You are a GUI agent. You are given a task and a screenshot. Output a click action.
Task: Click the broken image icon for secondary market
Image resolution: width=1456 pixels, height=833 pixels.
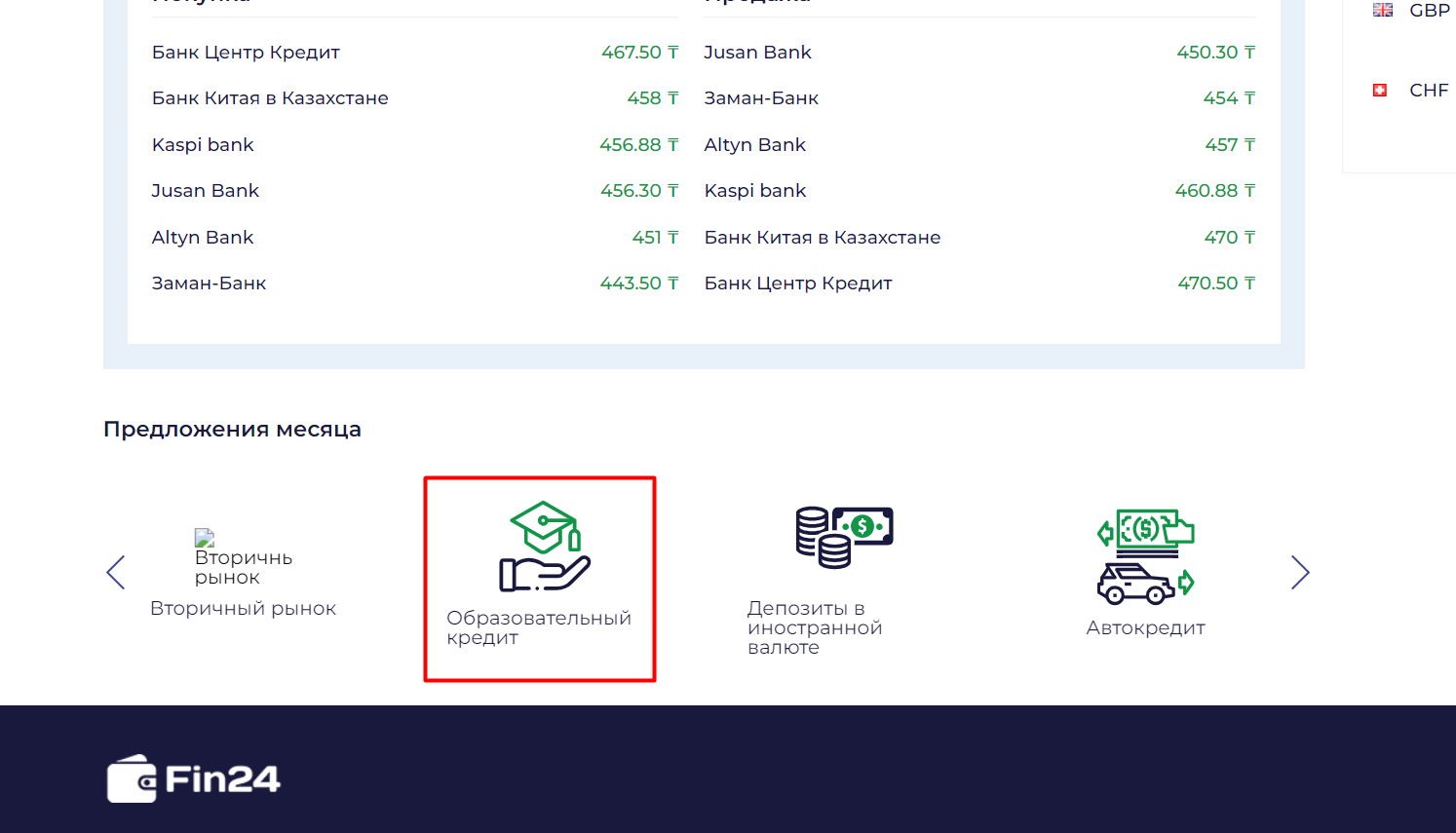[204, 538]
